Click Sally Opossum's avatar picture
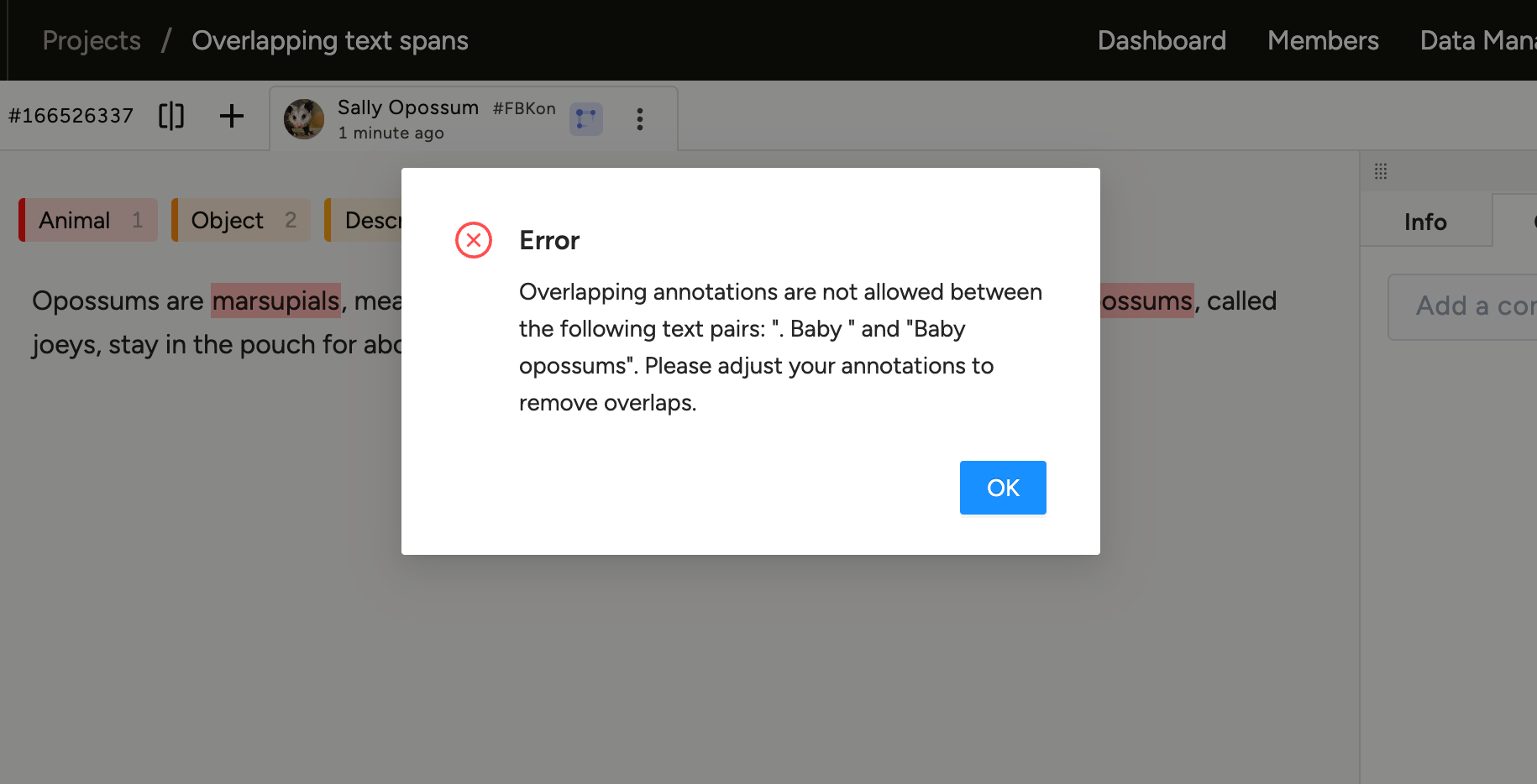The width and height of the screenshot is (1537, 784). [304, 119]
